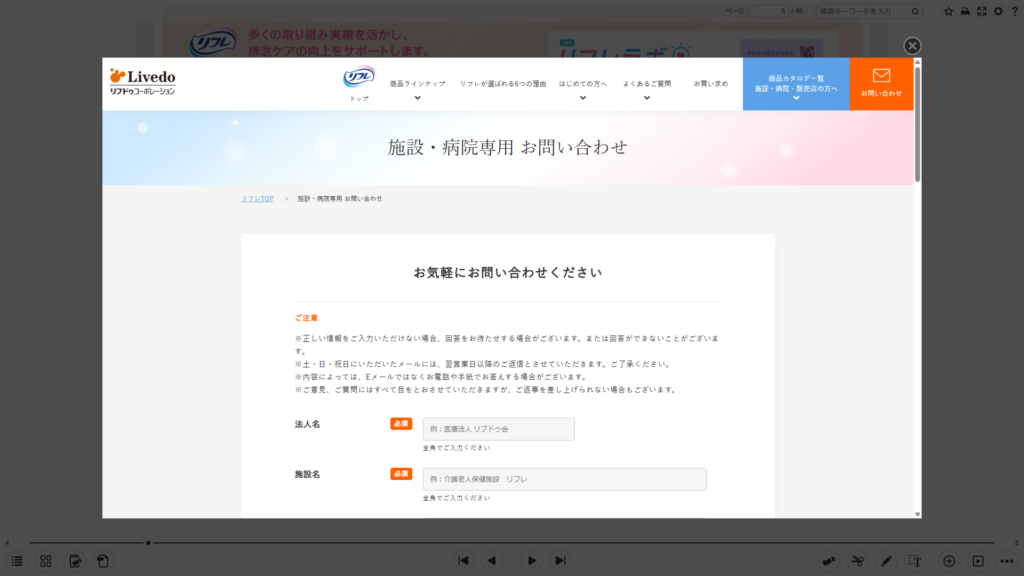Click the page copy icon in bottom toolbar
This screenshot has height=576, width=1024.
click(x=103, y=561)
